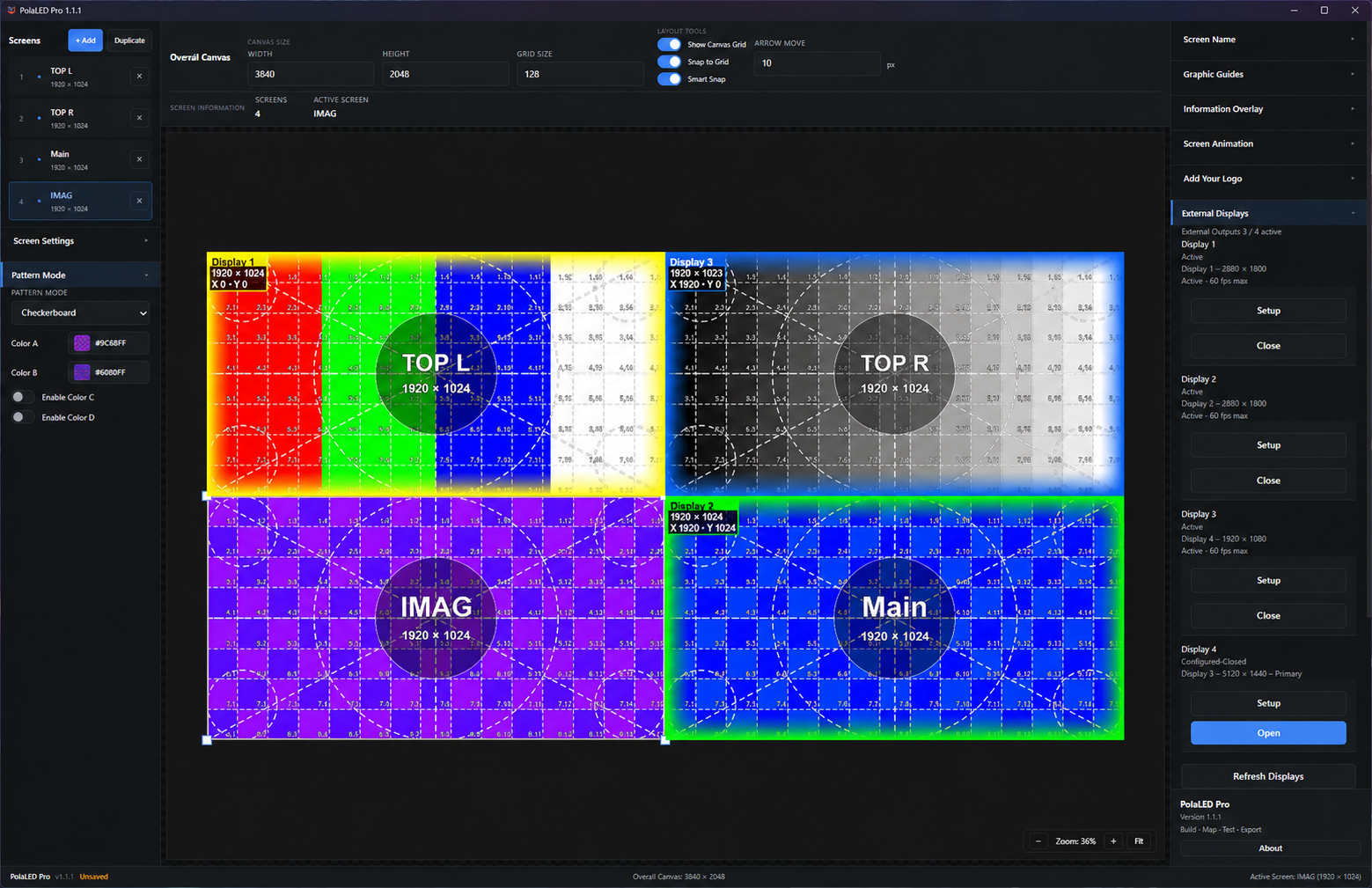Add a new screen with the +Add button
Screen dimensions: 1372x888
pyautogui.click(x=85, y=40)
